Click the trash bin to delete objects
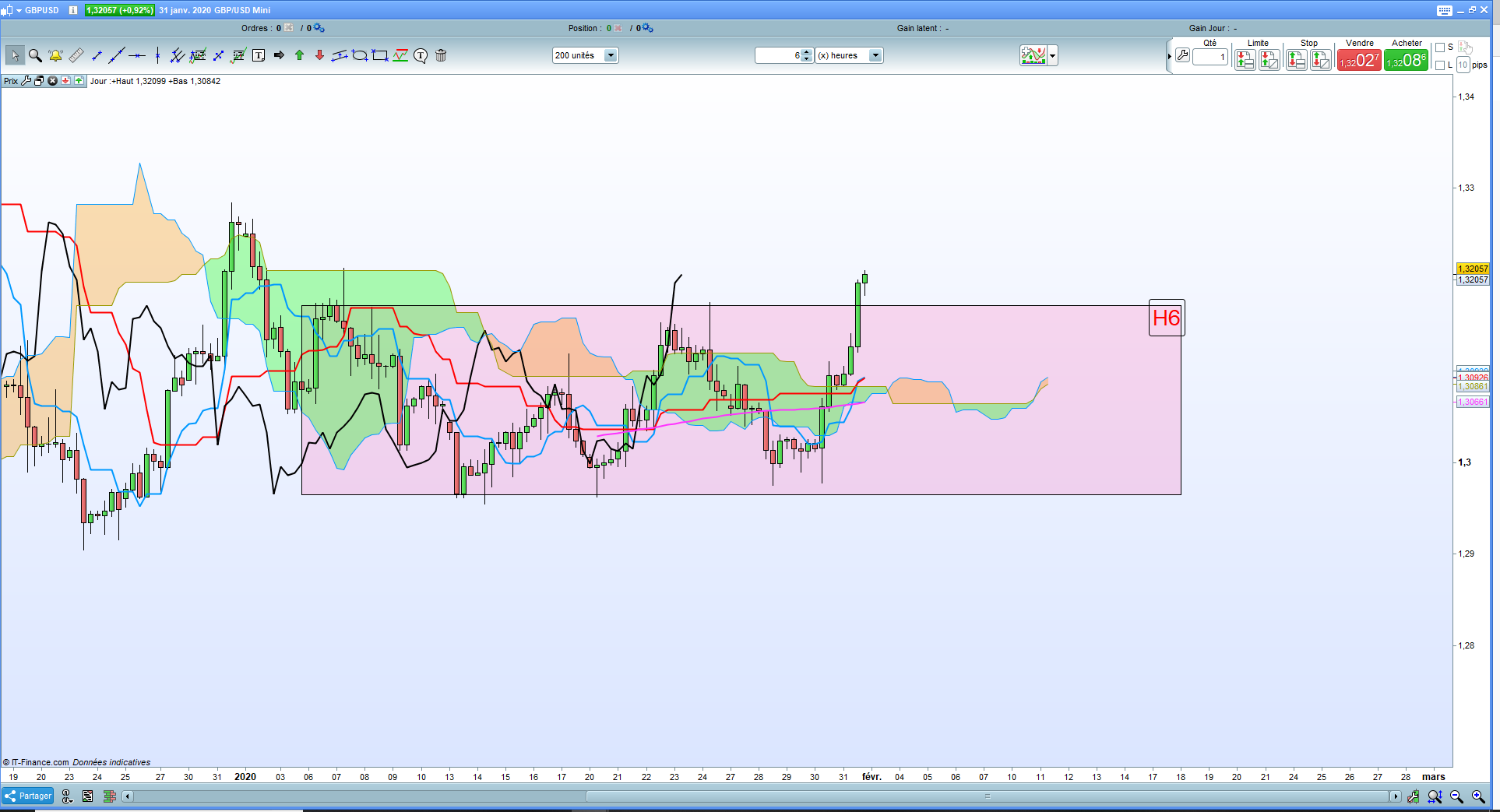The image size is (1500, 812). tap(441, 55)
